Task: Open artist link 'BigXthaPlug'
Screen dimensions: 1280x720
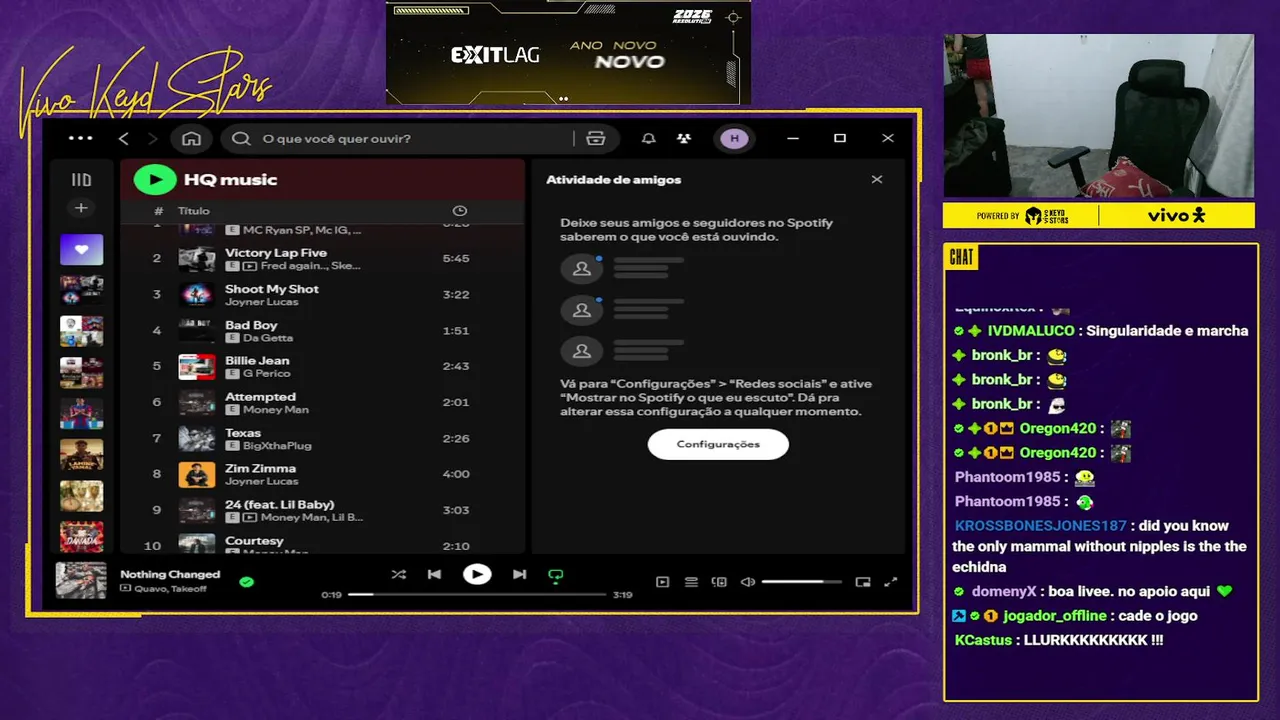Action: pyautogui.click(x=277, y=445)
